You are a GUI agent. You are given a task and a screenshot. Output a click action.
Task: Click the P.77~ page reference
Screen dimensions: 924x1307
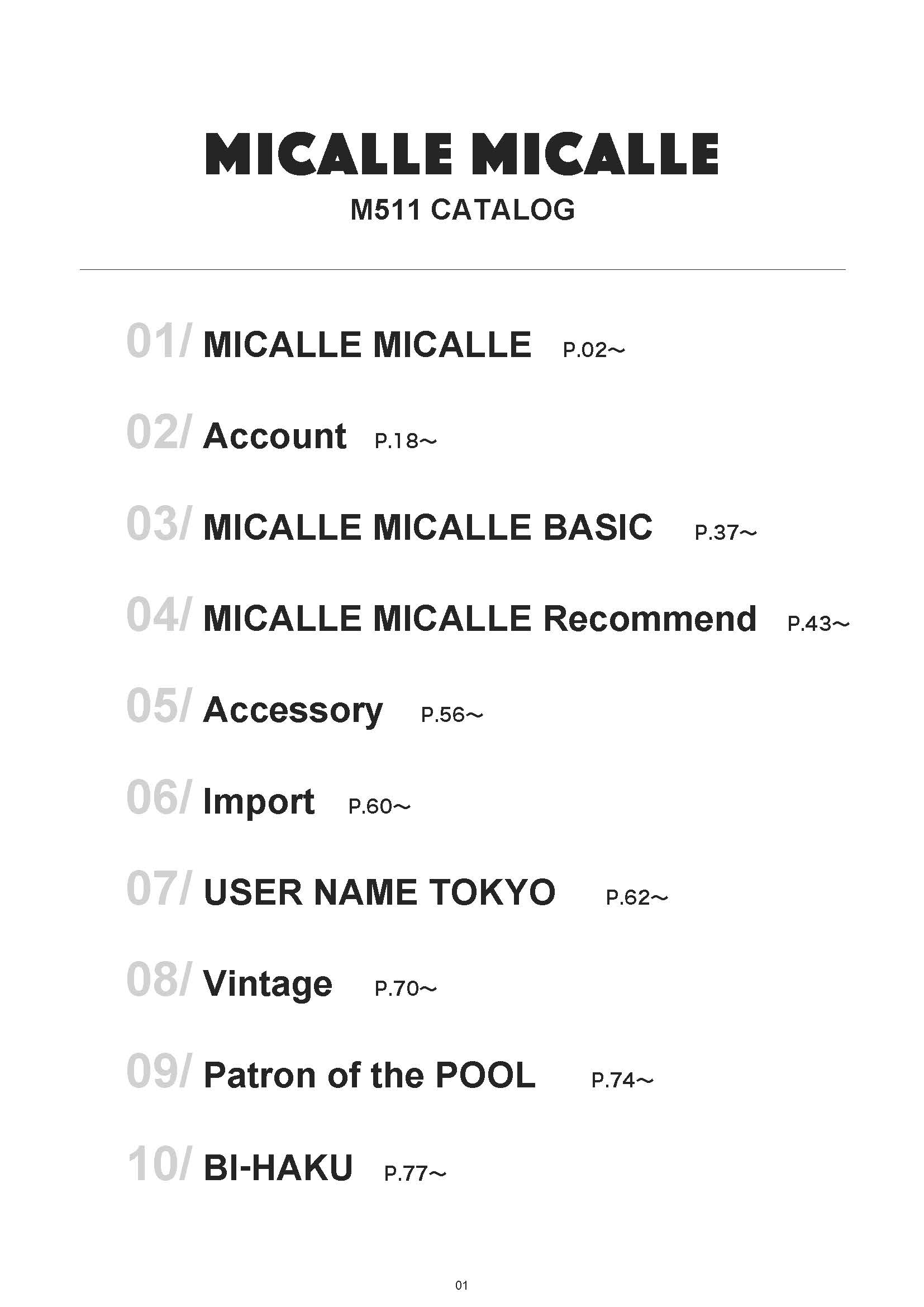[415, 1173]
